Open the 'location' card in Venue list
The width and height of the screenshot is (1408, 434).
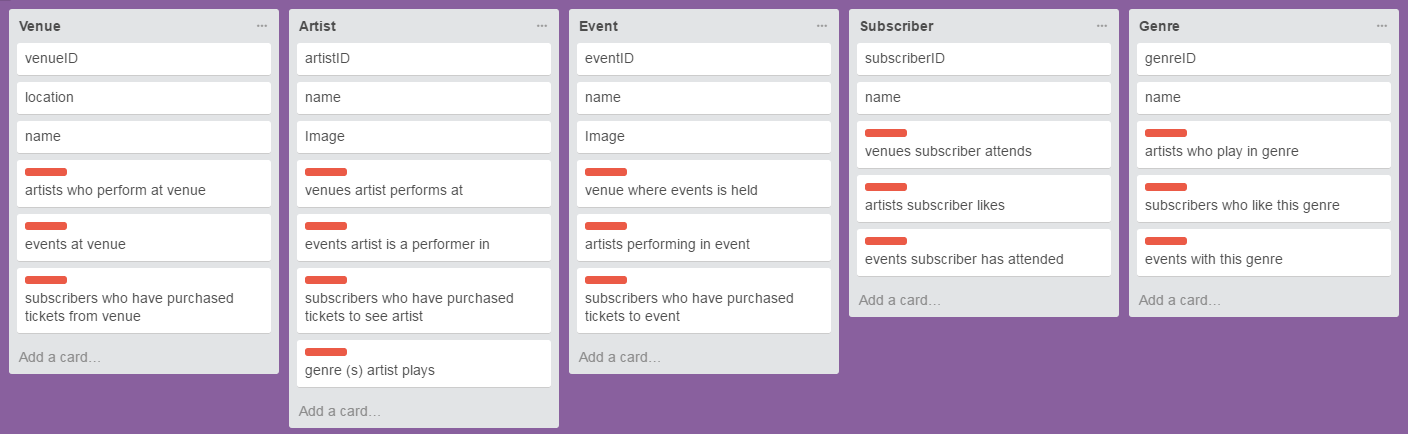pos(144,97)
